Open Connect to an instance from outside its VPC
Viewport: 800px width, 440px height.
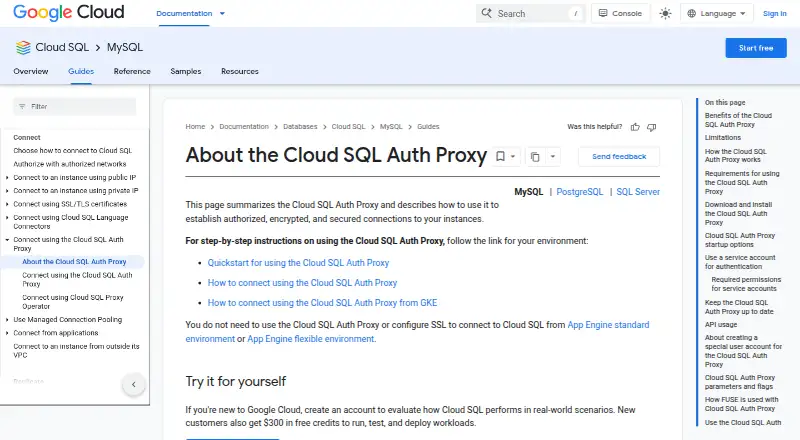76,351
